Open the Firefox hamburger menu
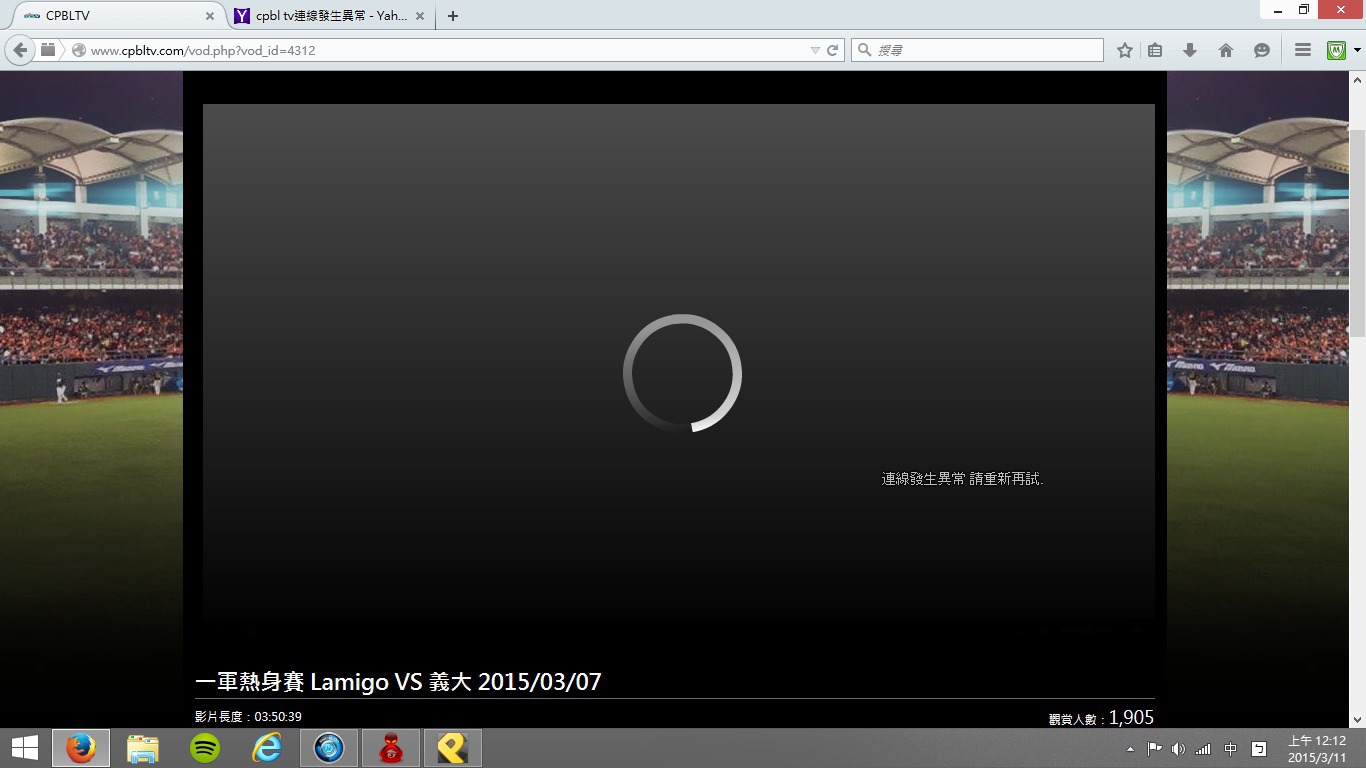1366x768 pixels. [1303, 50]
